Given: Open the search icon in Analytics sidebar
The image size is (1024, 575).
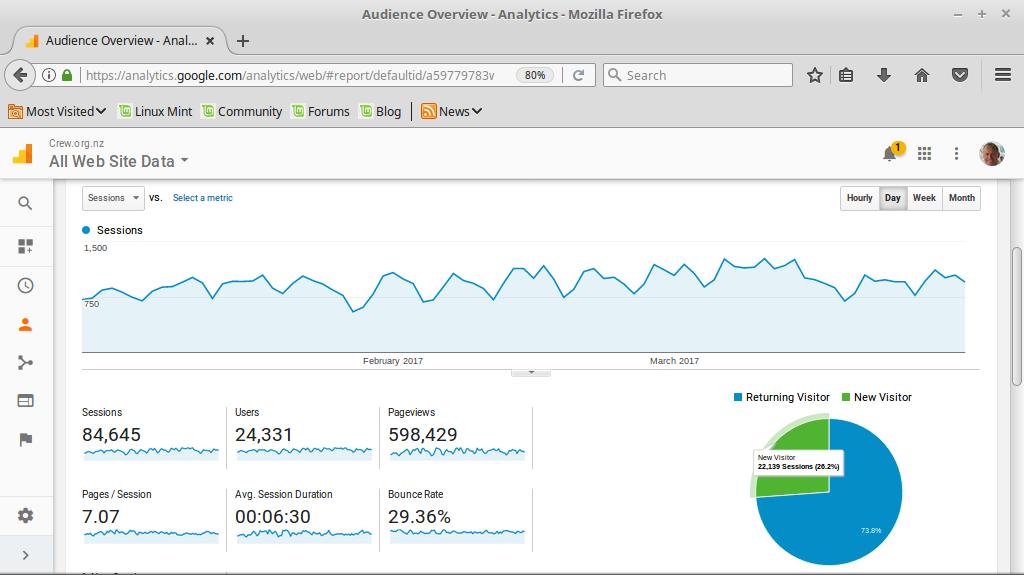Looking at the screenshot, I should pyautogui.click(x=25, y=203).
